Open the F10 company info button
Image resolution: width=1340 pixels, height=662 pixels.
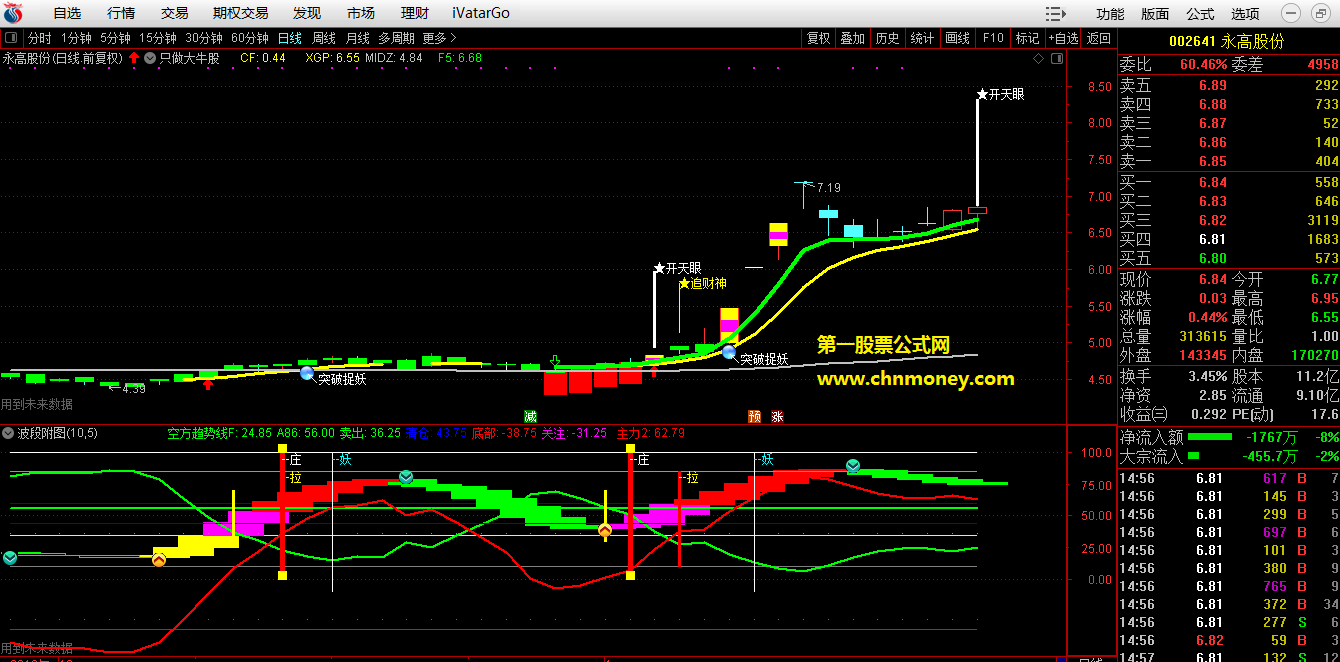tap(993, 38)
